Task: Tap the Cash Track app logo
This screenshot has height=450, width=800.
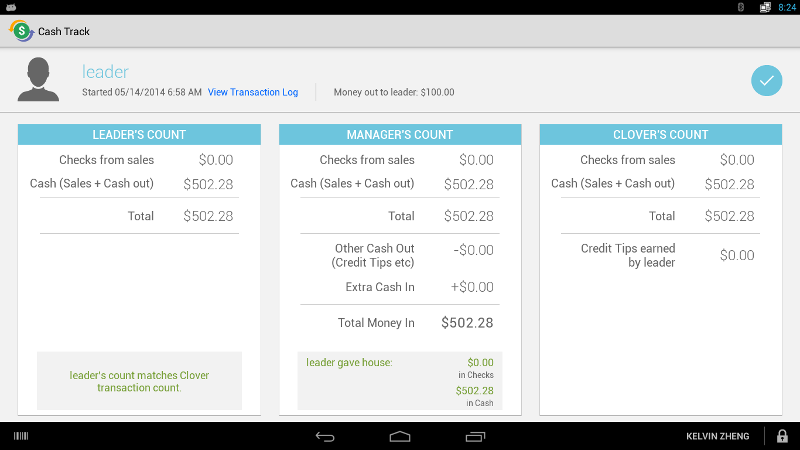Action: [x=21, y=31]
